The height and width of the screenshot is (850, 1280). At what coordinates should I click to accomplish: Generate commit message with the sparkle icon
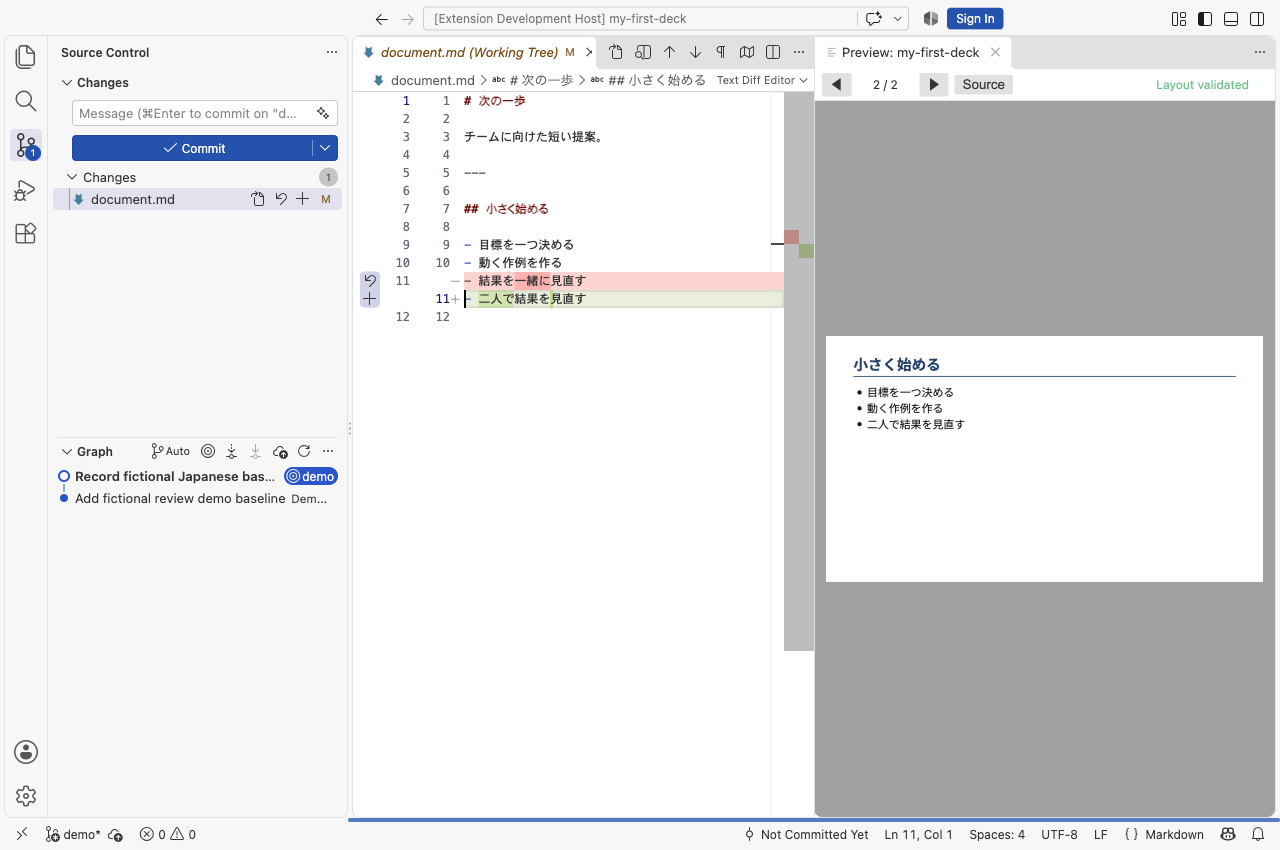coord(323,113)
